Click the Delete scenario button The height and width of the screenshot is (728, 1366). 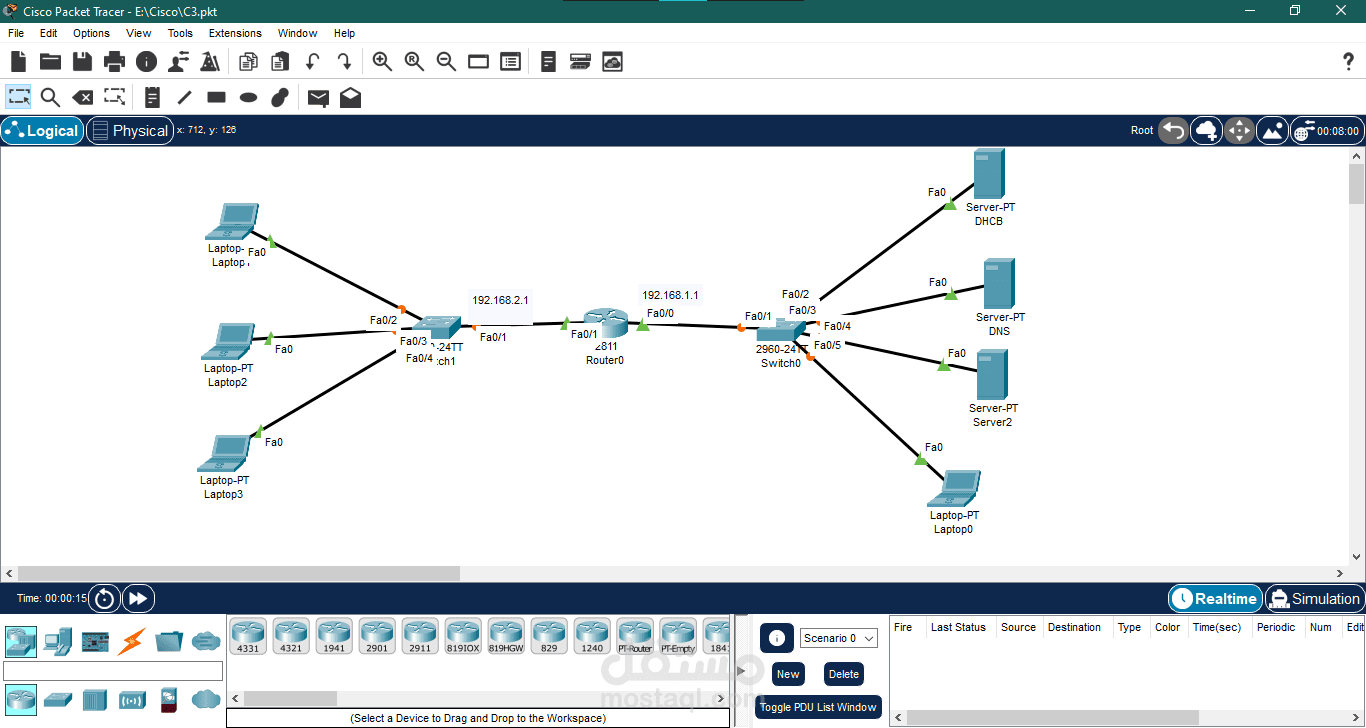click(844, 674)
